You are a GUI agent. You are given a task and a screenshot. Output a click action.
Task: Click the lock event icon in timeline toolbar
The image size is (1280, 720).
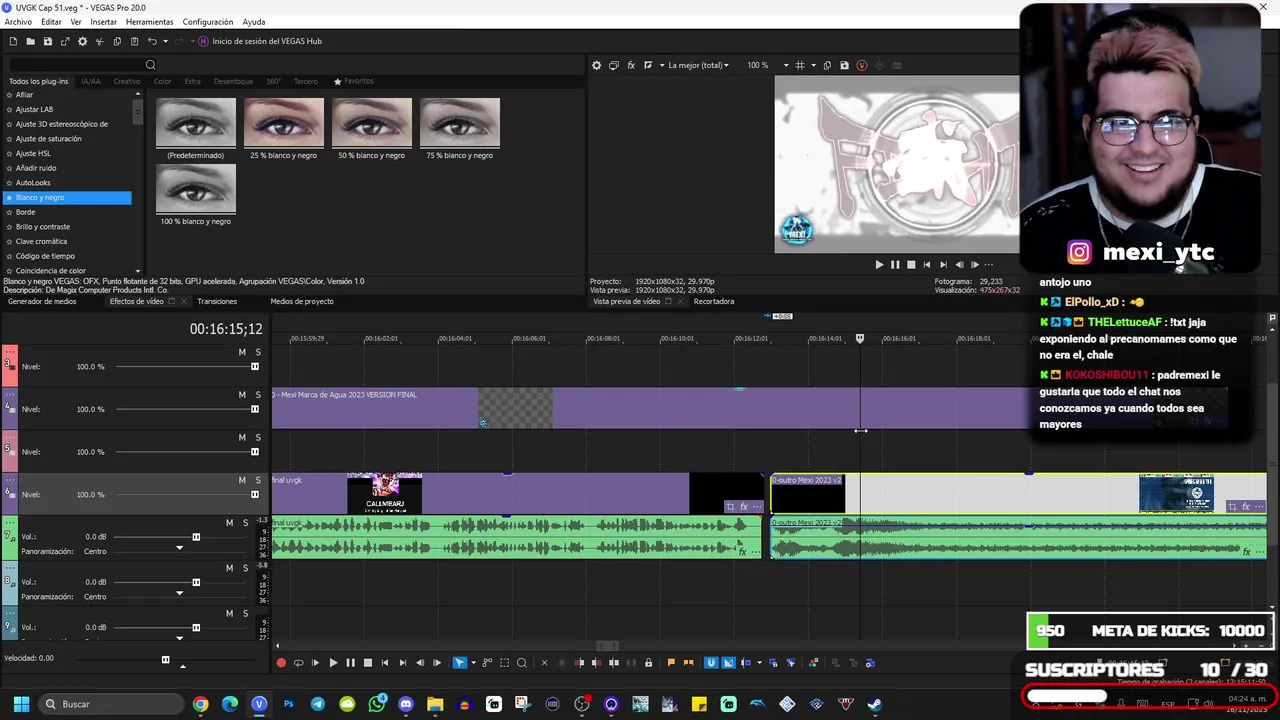(648, 662)
